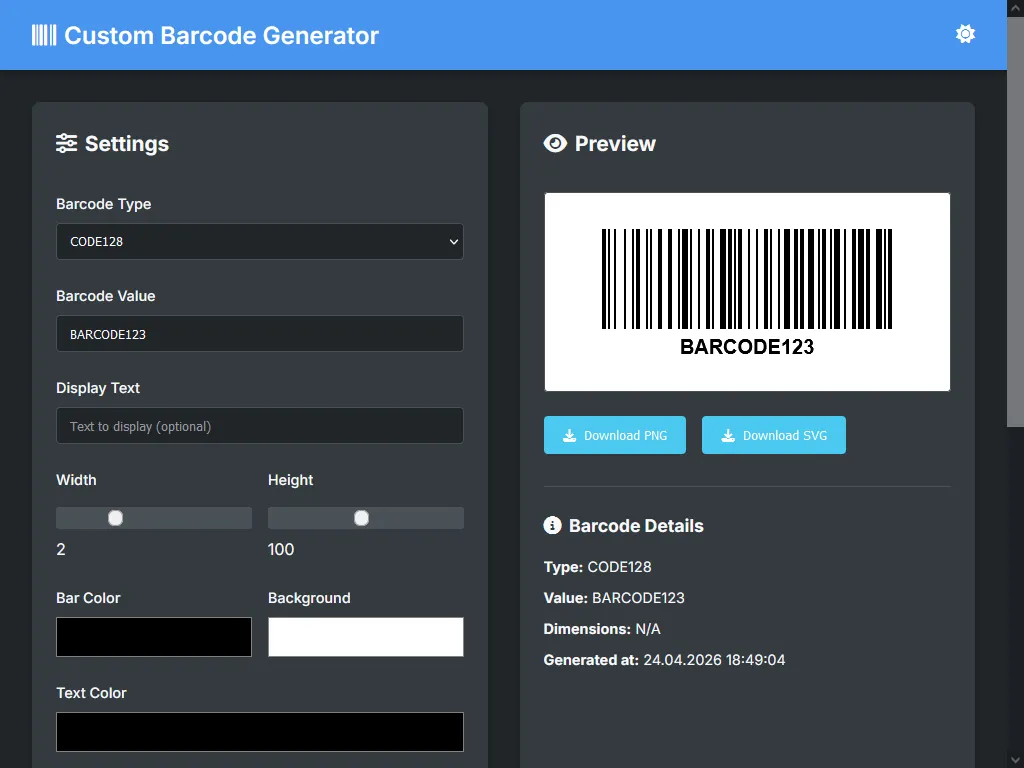Click the scrollbar down arrow
Screen dimensions: 1024x768
1015,760
